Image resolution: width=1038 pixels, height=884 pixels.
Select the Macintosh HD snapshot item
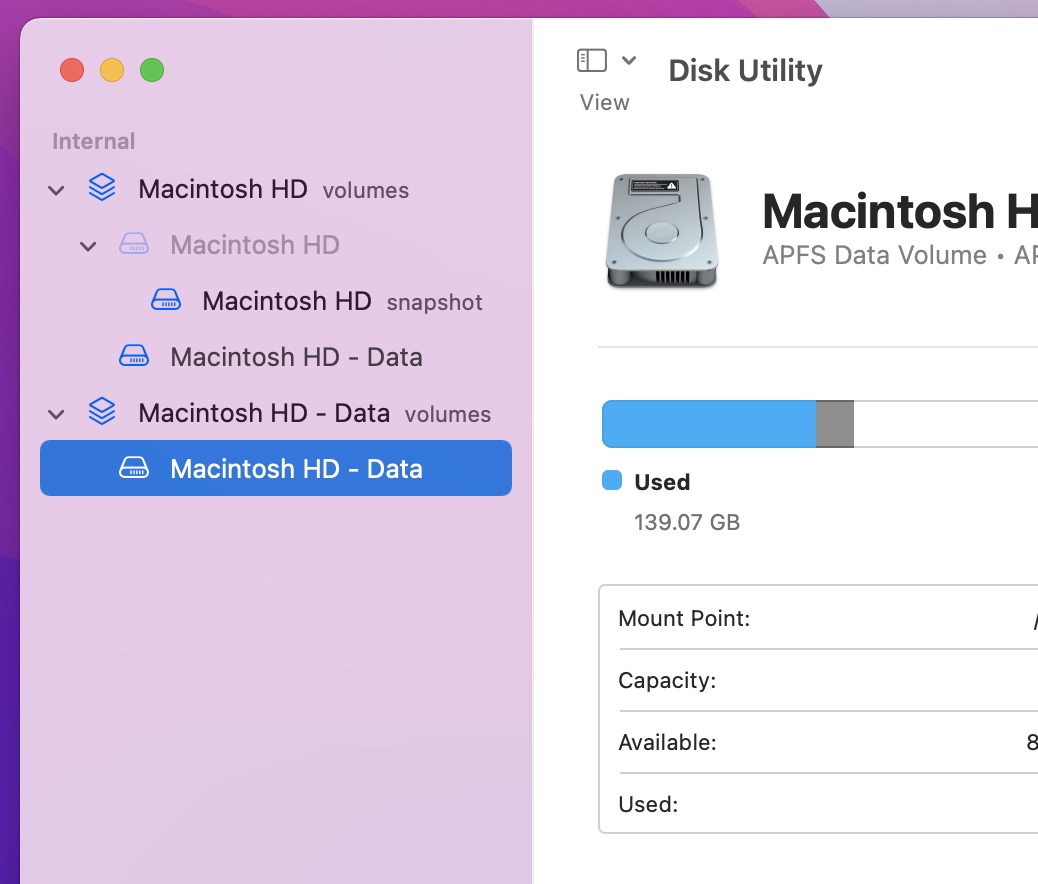(x=286, y=301)
